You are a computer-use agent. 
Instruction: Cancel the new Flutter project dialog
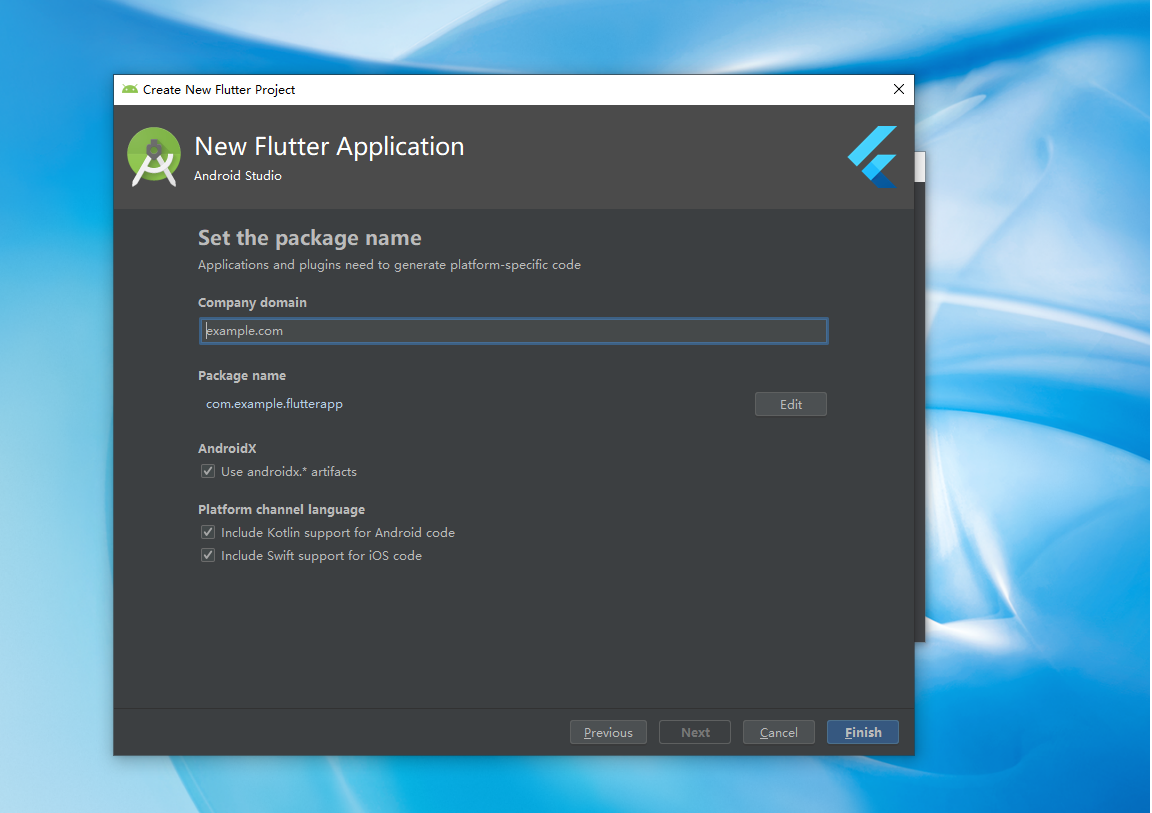click(779, 732)
